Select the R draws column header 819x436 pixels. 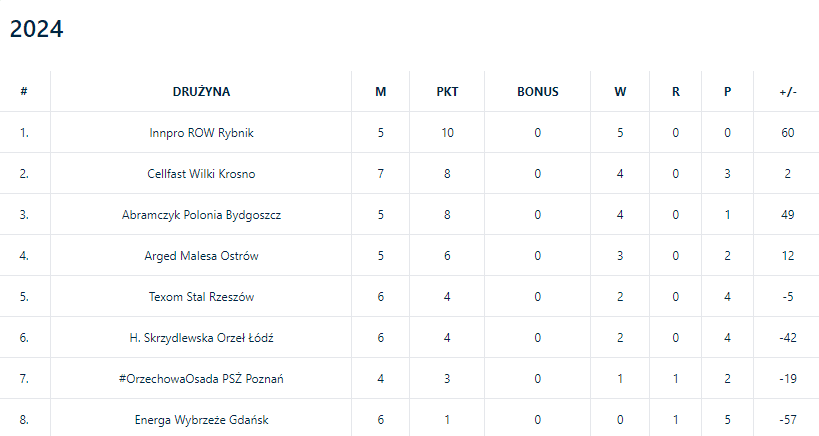tap(676, 92)
